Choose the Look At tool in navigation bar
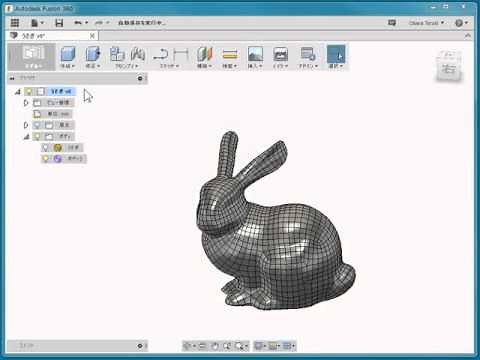 [x=202, y=346]
